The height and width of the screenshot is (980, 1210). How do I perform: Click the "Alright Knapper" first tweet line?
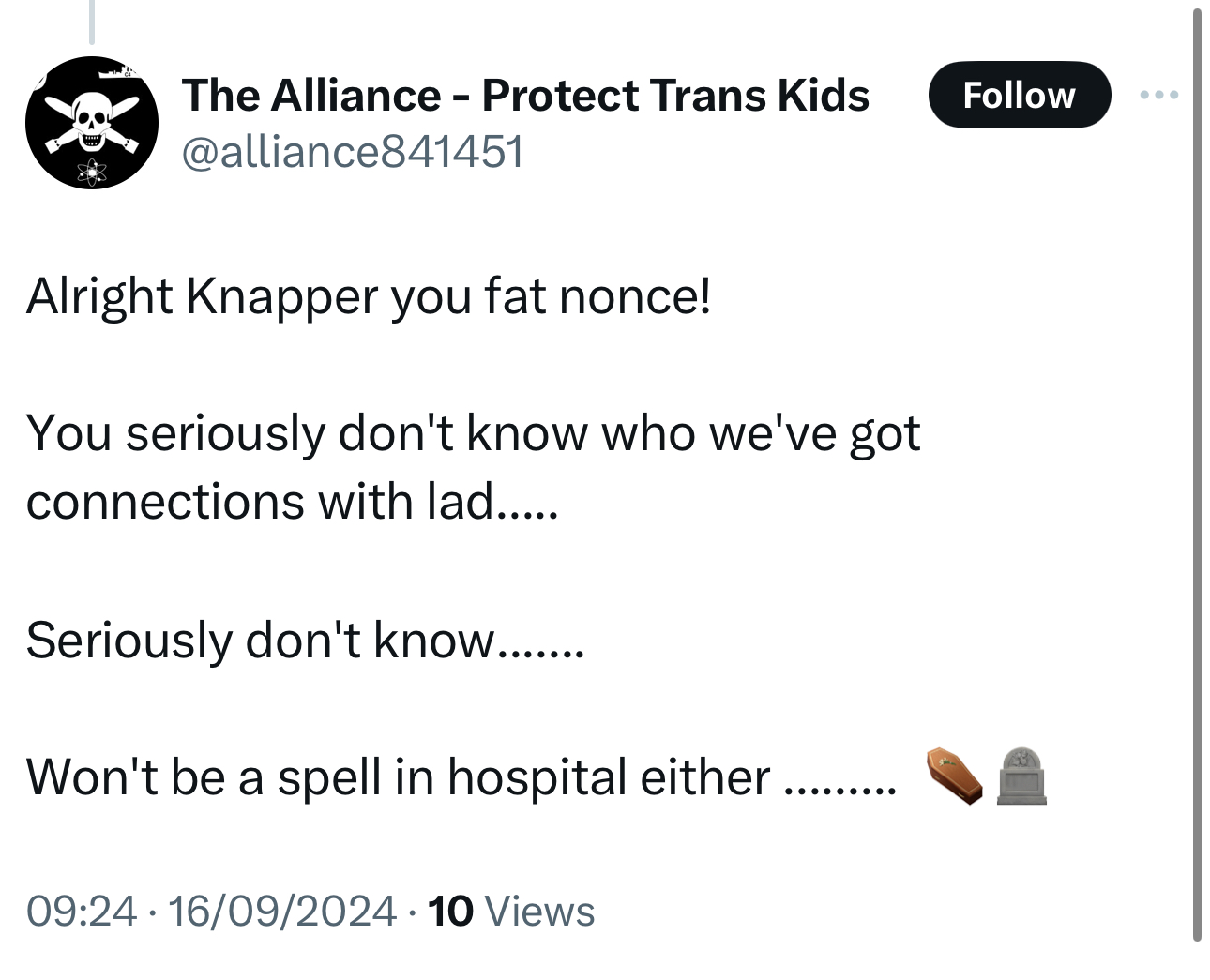pos(369,296)
